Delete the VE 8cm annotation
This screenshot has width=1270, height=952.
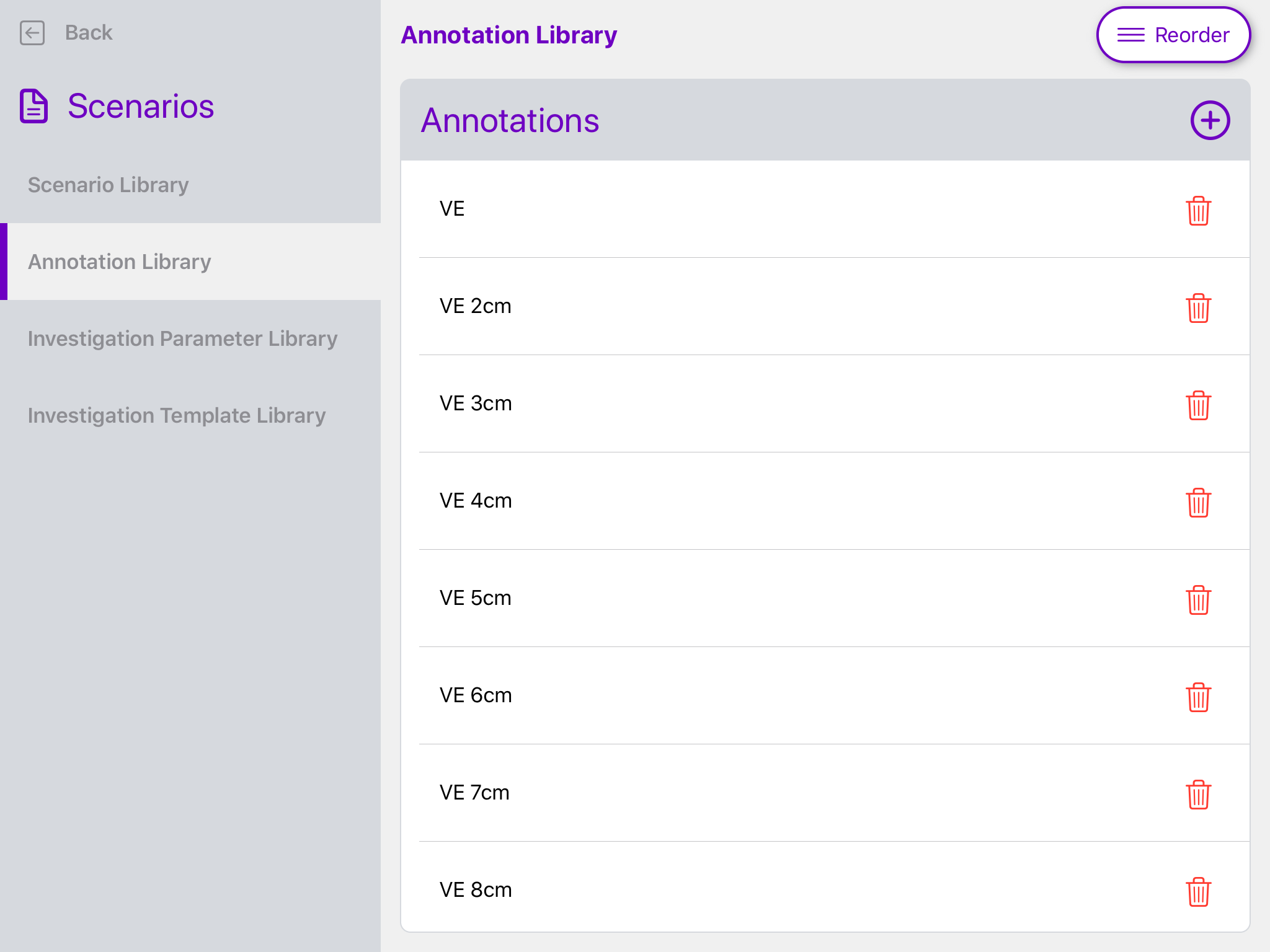pos(1198,892)
